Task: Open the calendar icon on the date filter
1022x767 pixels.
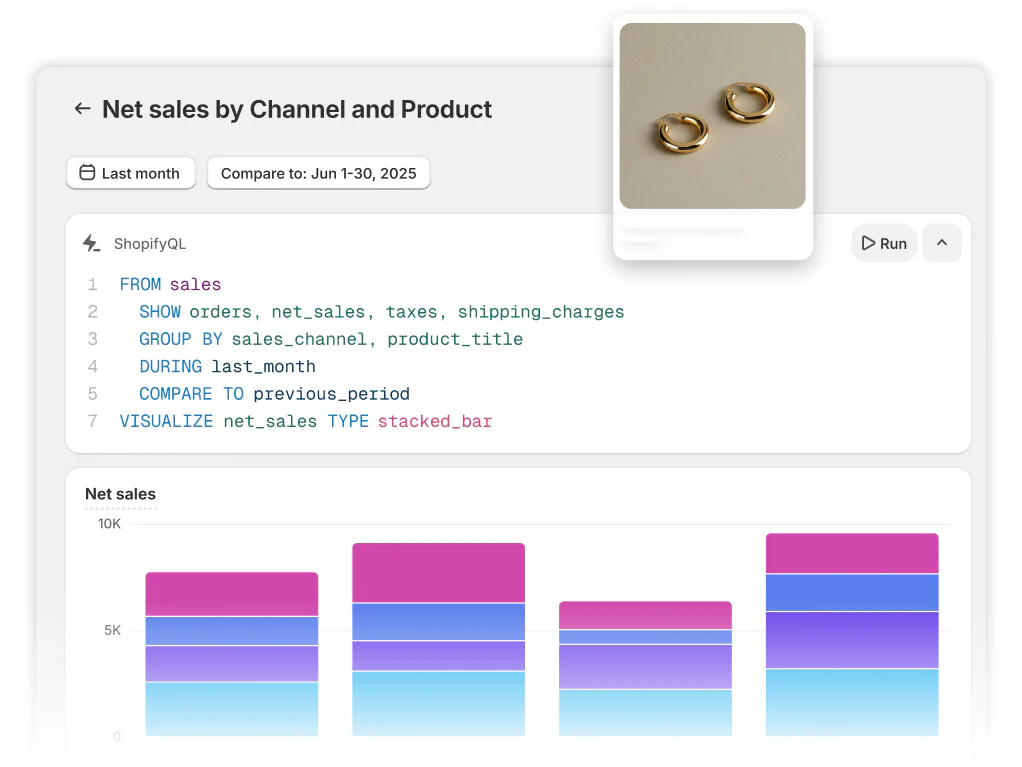Action: (x=87, y=172)
